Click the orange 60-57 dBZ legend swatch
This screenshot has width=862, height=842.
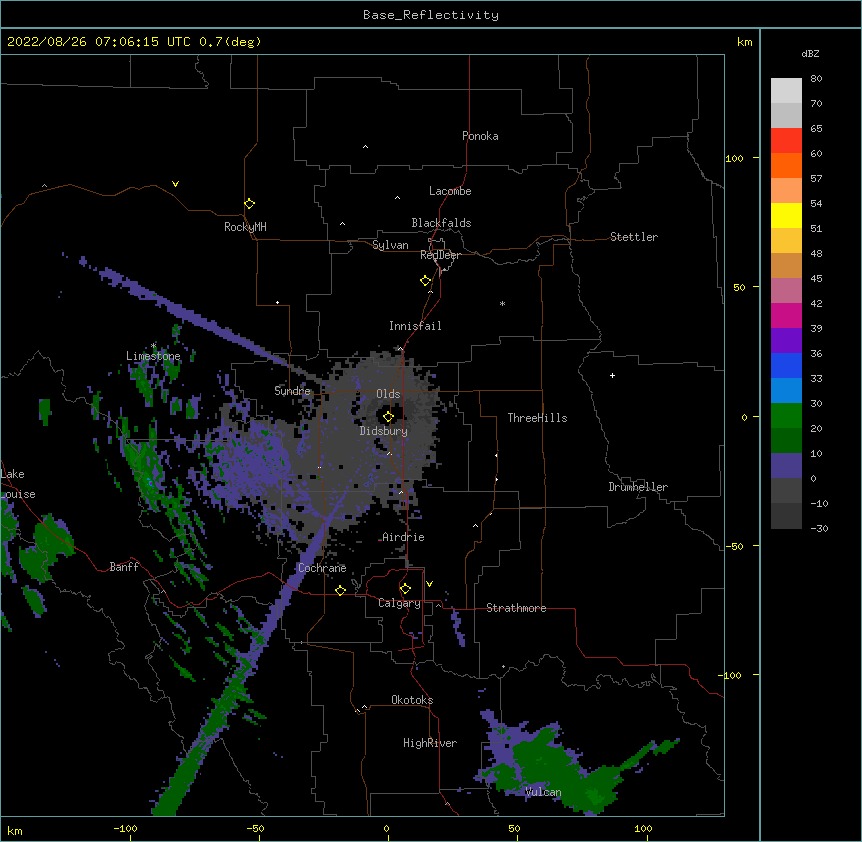786,165
